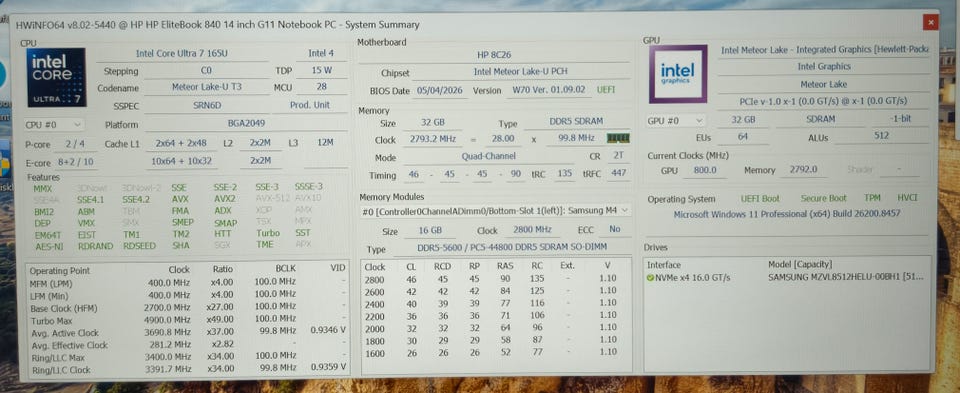Image resolution: width=960 pixels, height=393 pixels.
Task: Click the E-core value 8+2 / 10
Action: coord(76,162)
